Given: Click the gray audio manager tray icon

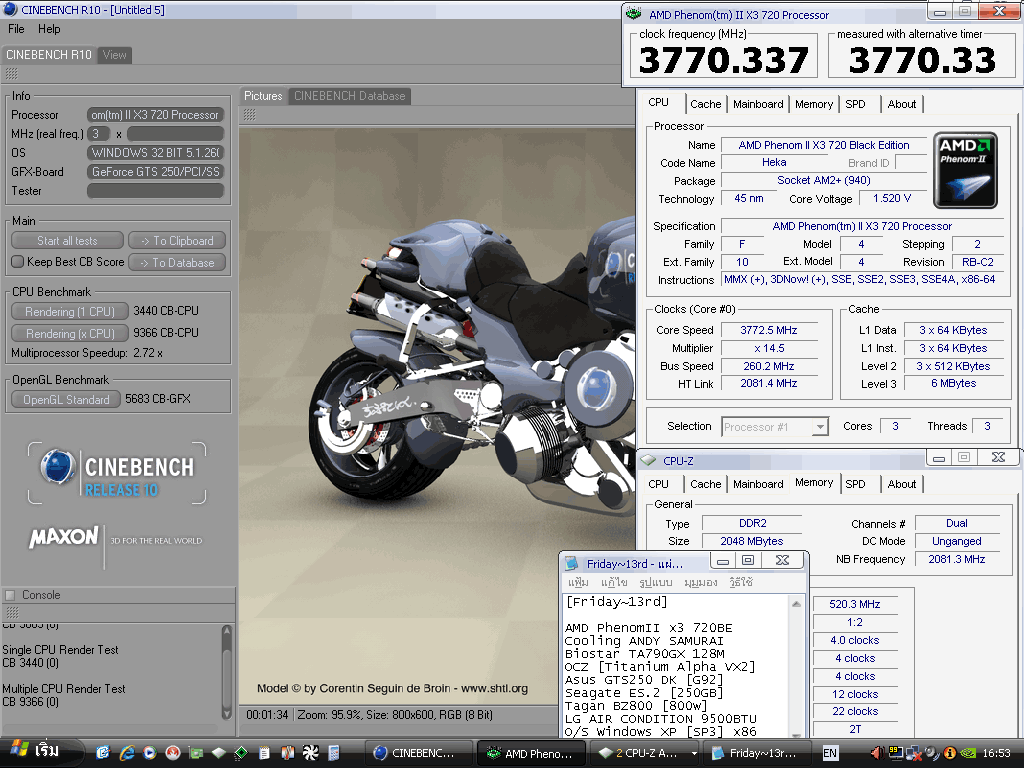Looking at the screenshot, I should point(932,753).
